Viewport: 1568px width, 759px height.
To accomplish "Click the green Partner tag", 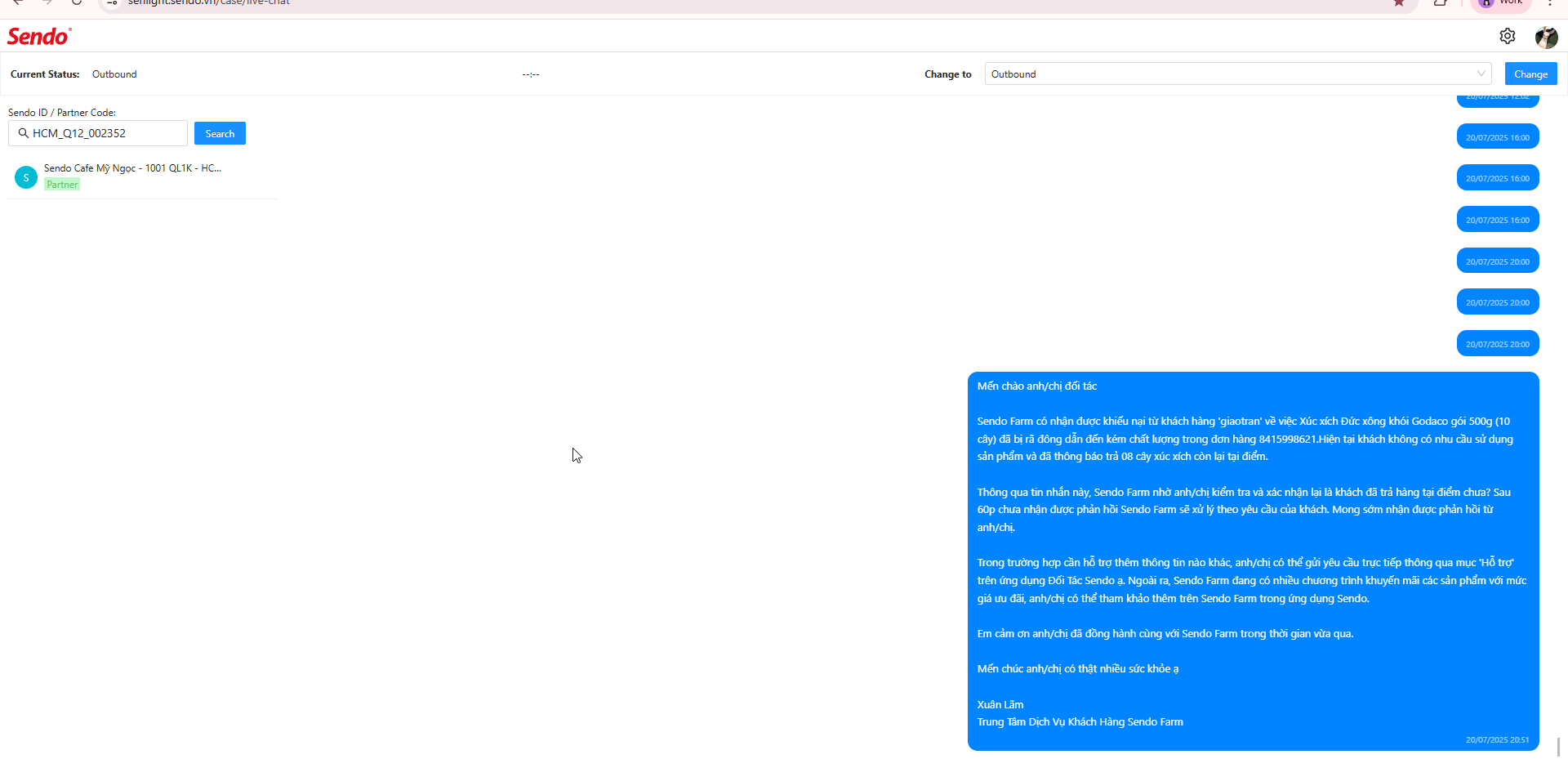I will (x=62, y=185).
